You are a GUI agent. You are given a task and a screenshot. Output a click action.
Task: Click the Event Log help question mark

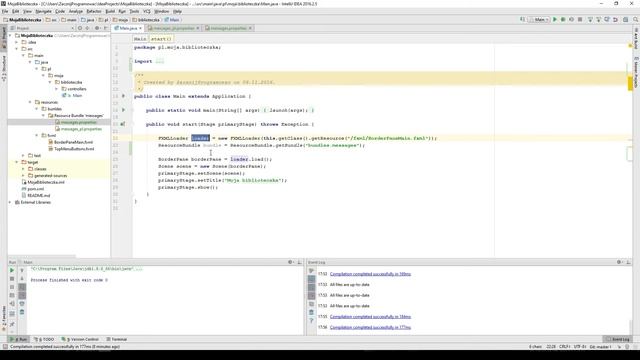pyautogui.click(x=311, y=321)
